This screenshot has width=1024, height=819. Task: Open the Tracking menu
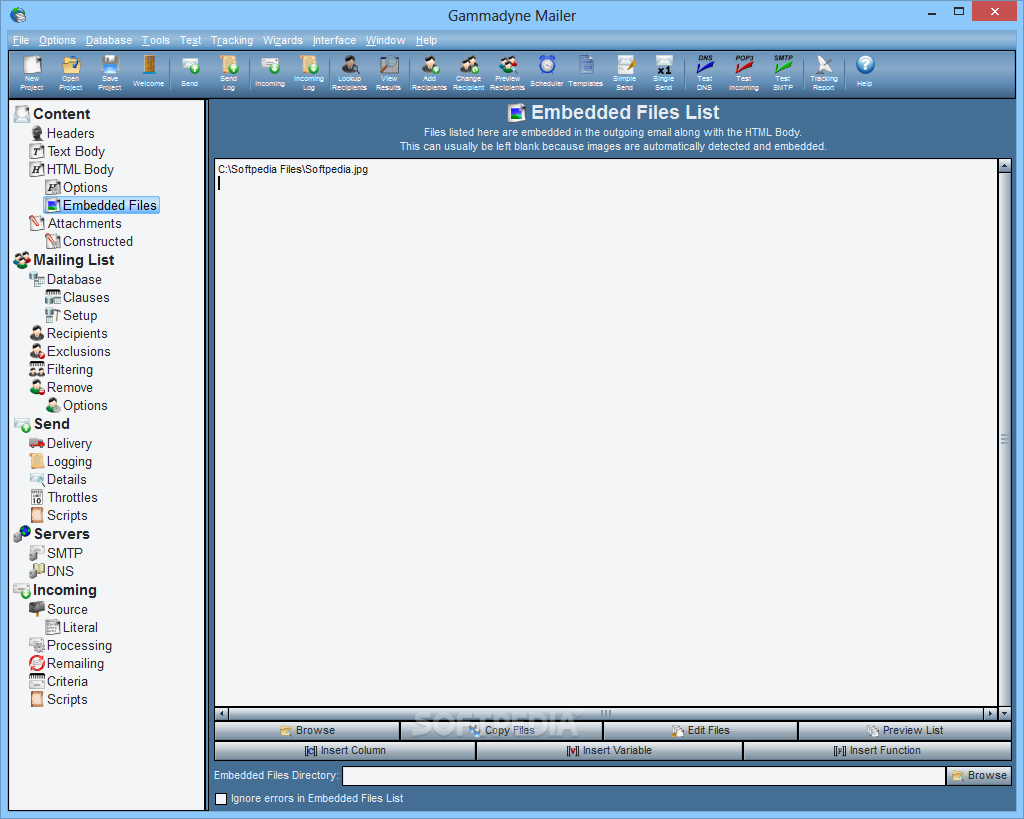pyautogui.click(x=232, y=40)
